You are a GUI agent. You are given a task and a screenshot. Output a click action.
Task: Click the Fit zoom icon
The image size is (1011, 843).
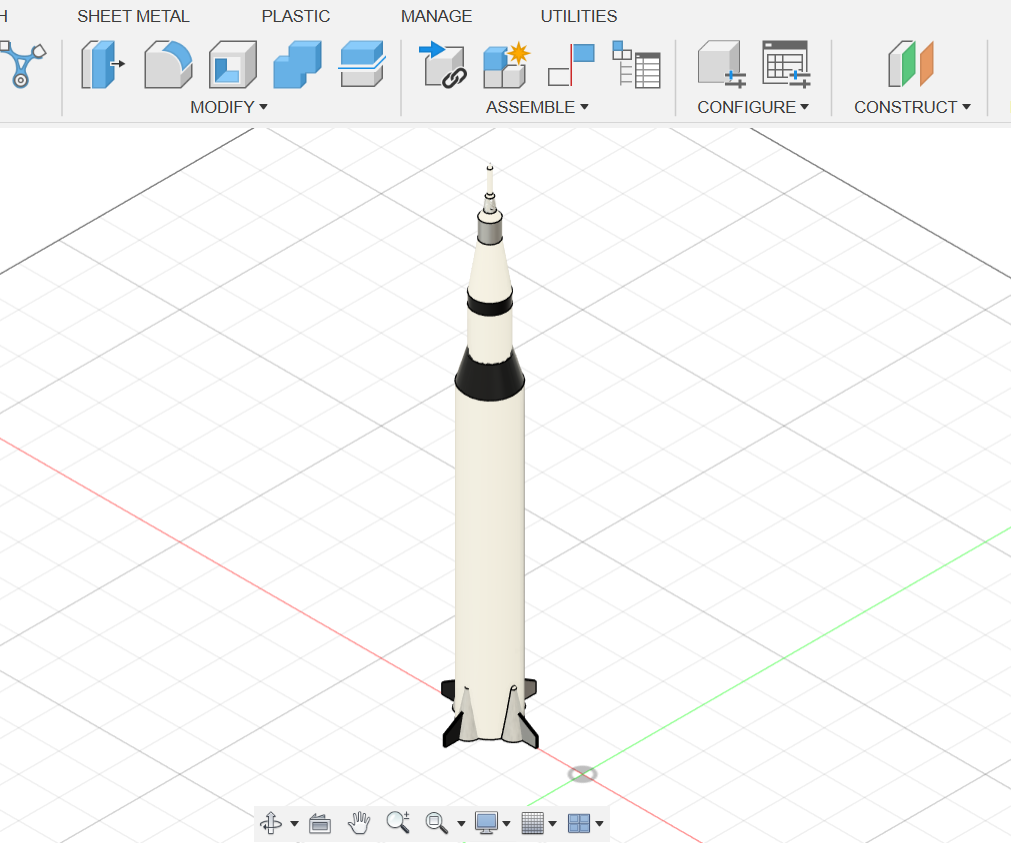437,823
